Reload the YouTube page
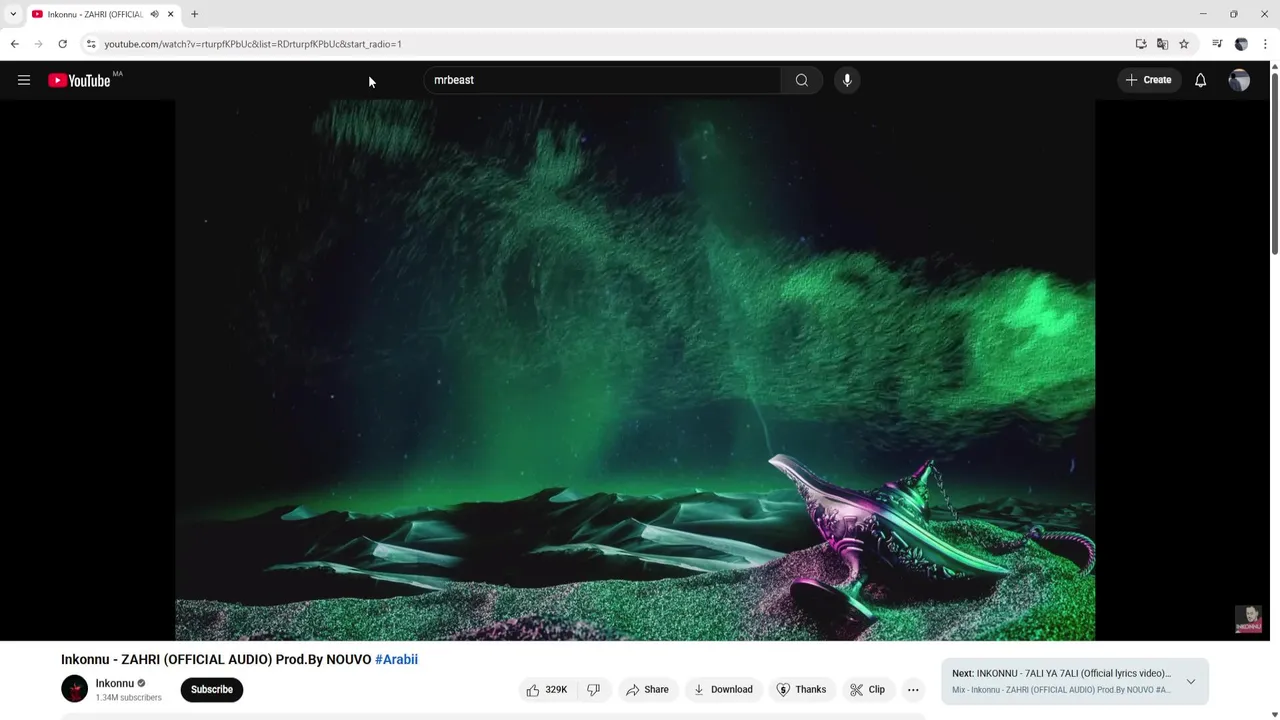 click(x=62, y=44)
